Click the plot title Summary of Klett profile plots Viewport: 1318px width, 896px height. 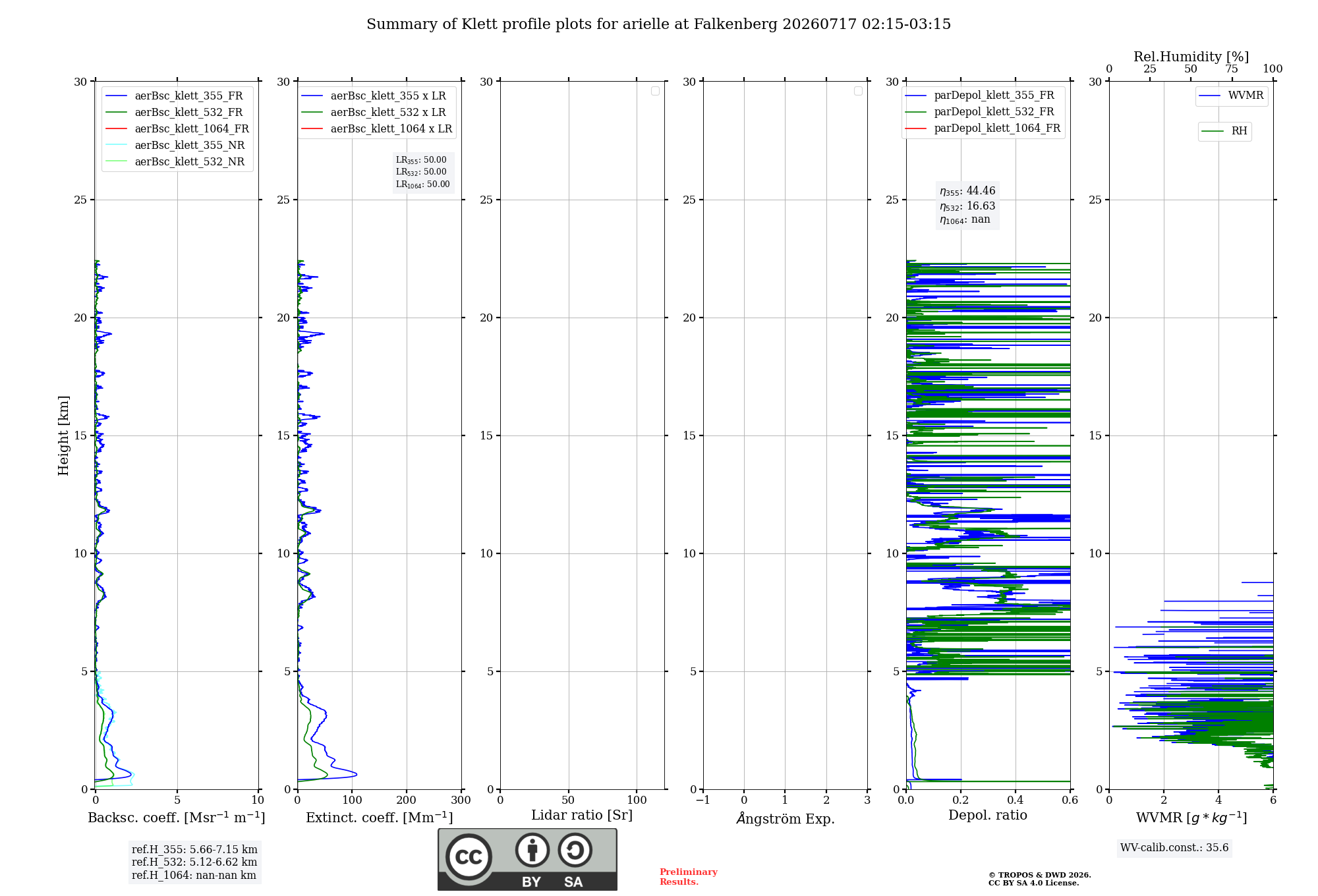659,24
